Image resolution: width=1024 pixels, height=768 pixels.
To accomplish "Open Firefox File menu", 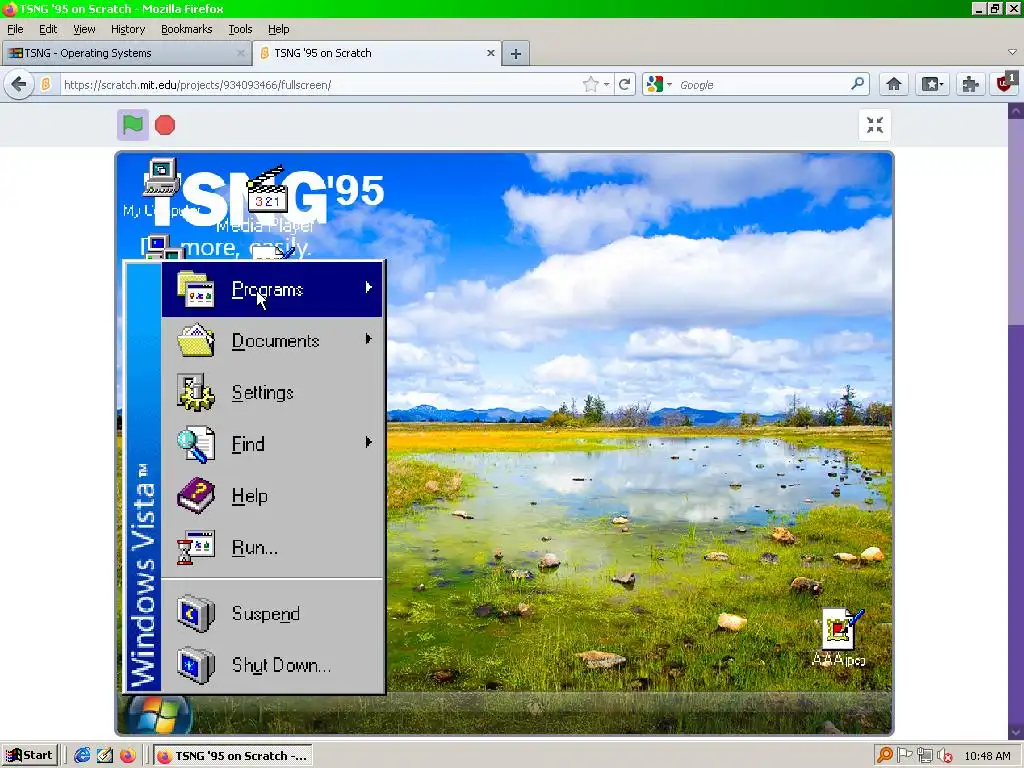I will (15, 29).
